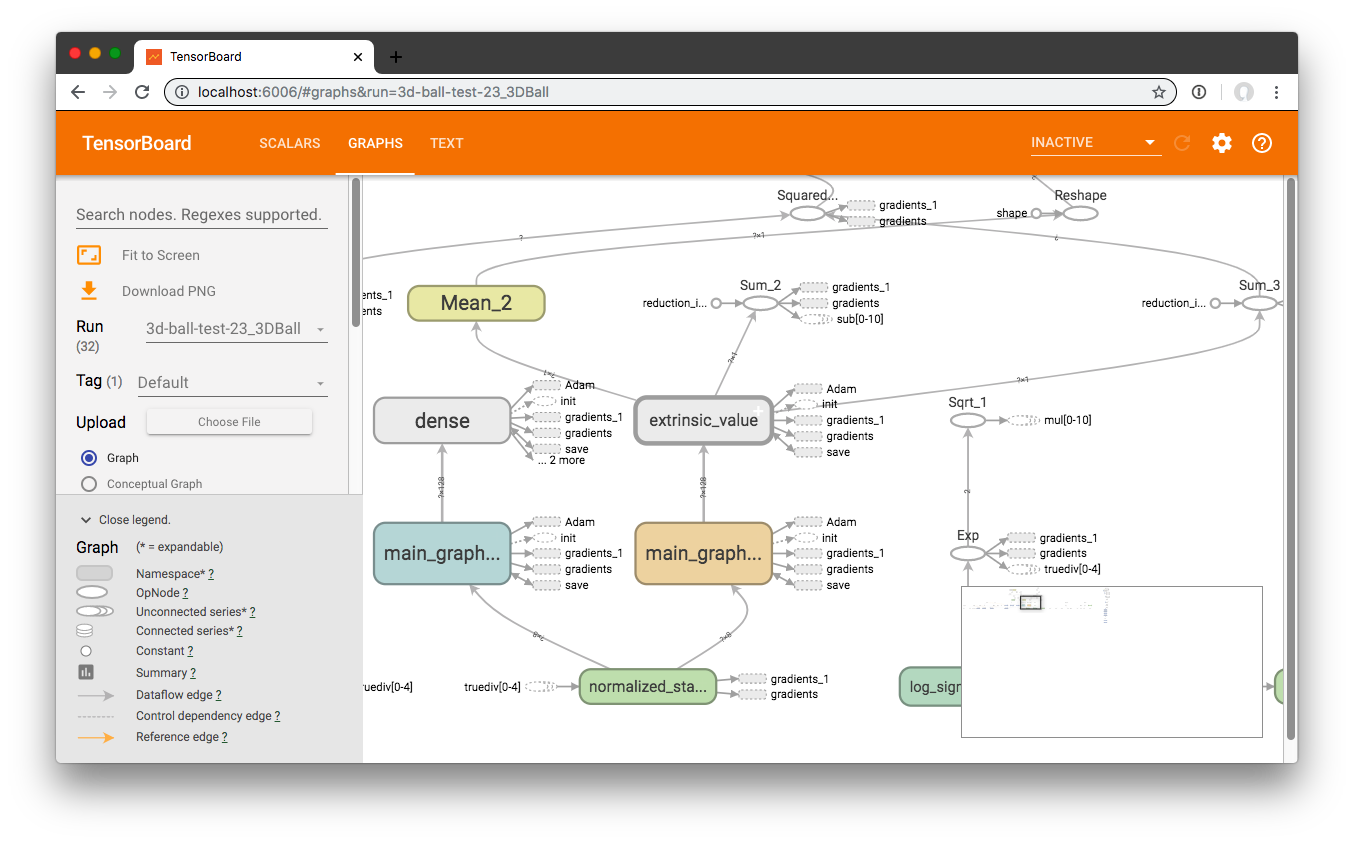The width and height of the screenshot is (1354, 843).
Task: Click '... 2 more' under dense node
Action: click(561, 461)
